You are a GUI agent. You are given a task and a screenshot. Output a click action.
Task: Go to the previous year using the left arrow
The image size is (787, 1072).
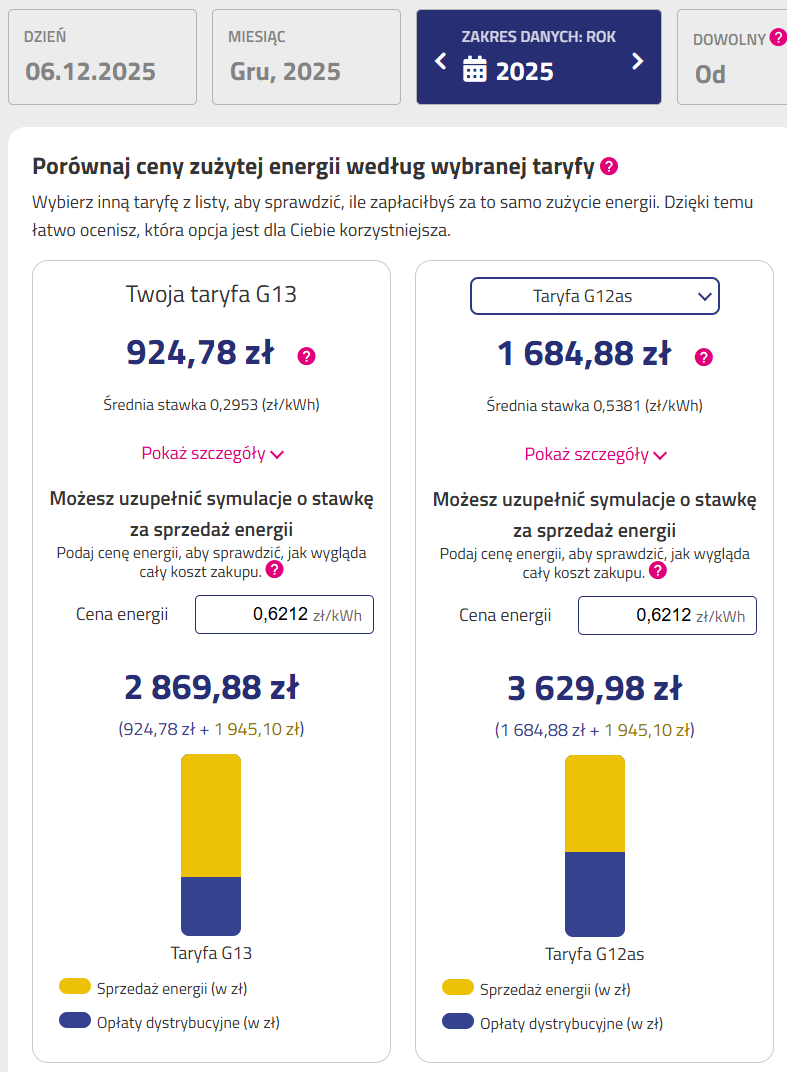[441, 61]
